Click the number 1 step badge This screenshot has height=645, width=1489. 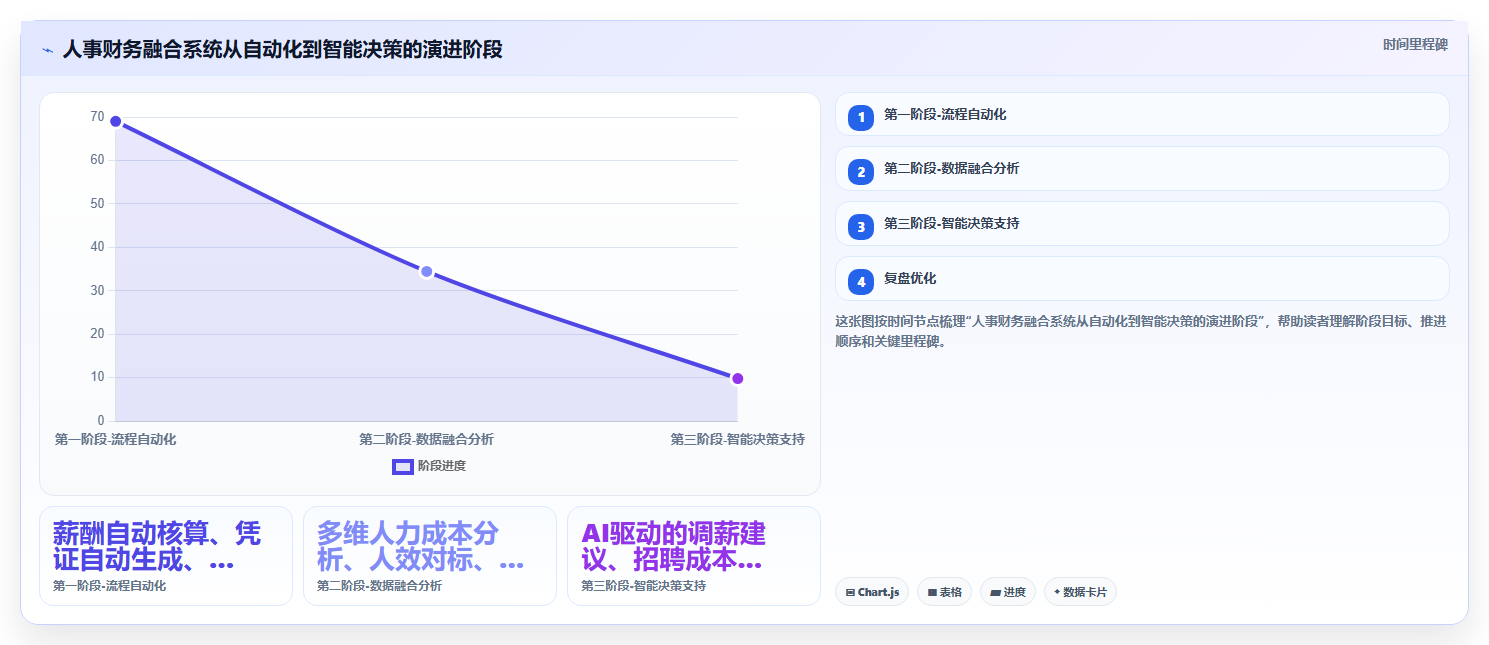pos(861,118)
